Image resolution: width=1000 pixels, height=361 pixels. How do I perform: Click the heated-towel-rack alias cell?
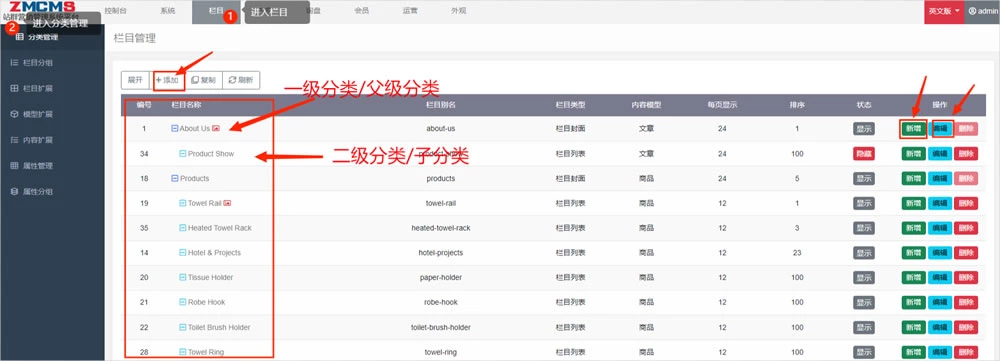(x=441, y=228)
